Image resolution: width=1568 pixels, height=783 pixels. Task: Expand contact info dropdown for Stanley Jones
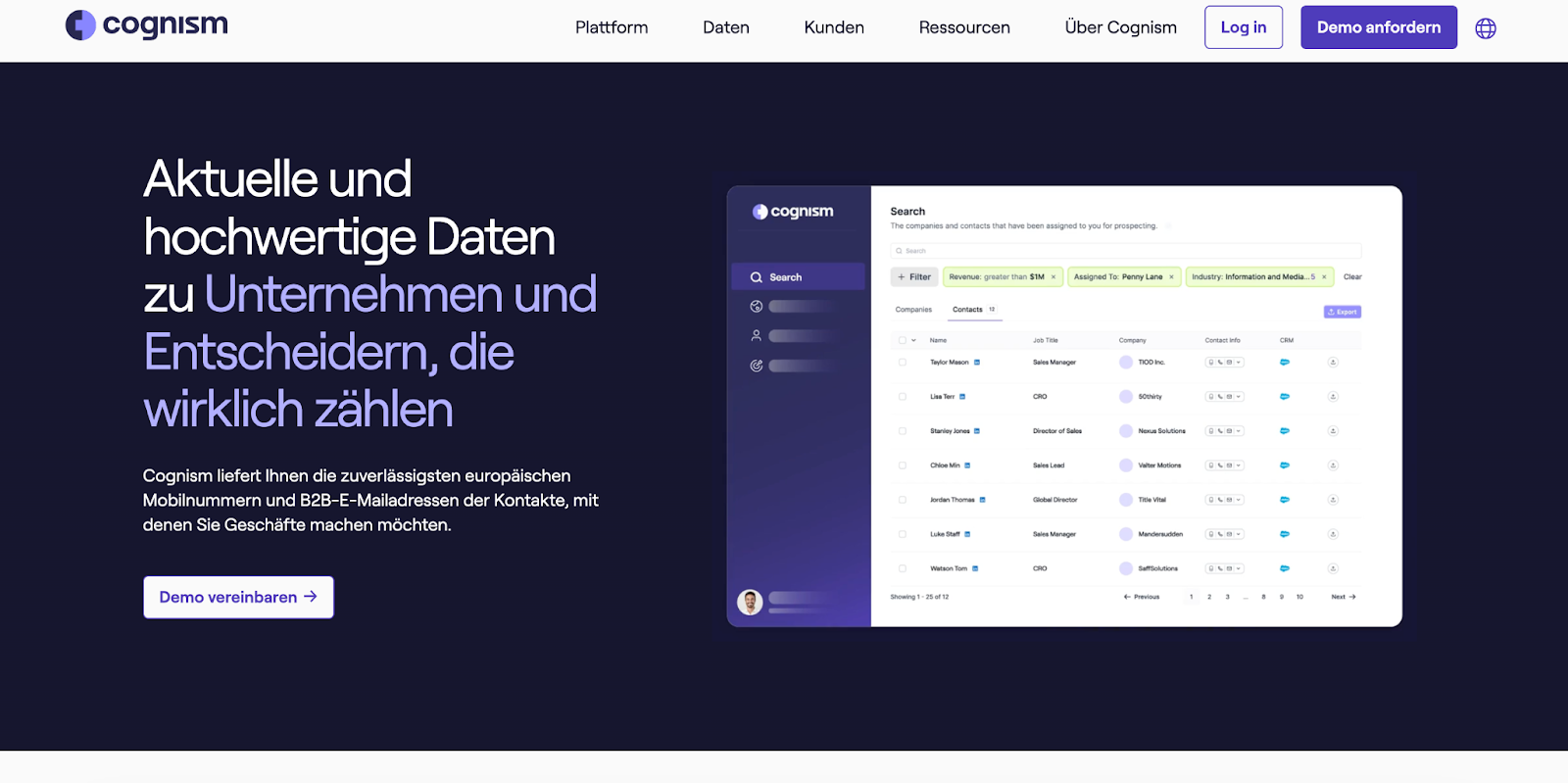coord(1239,431)
